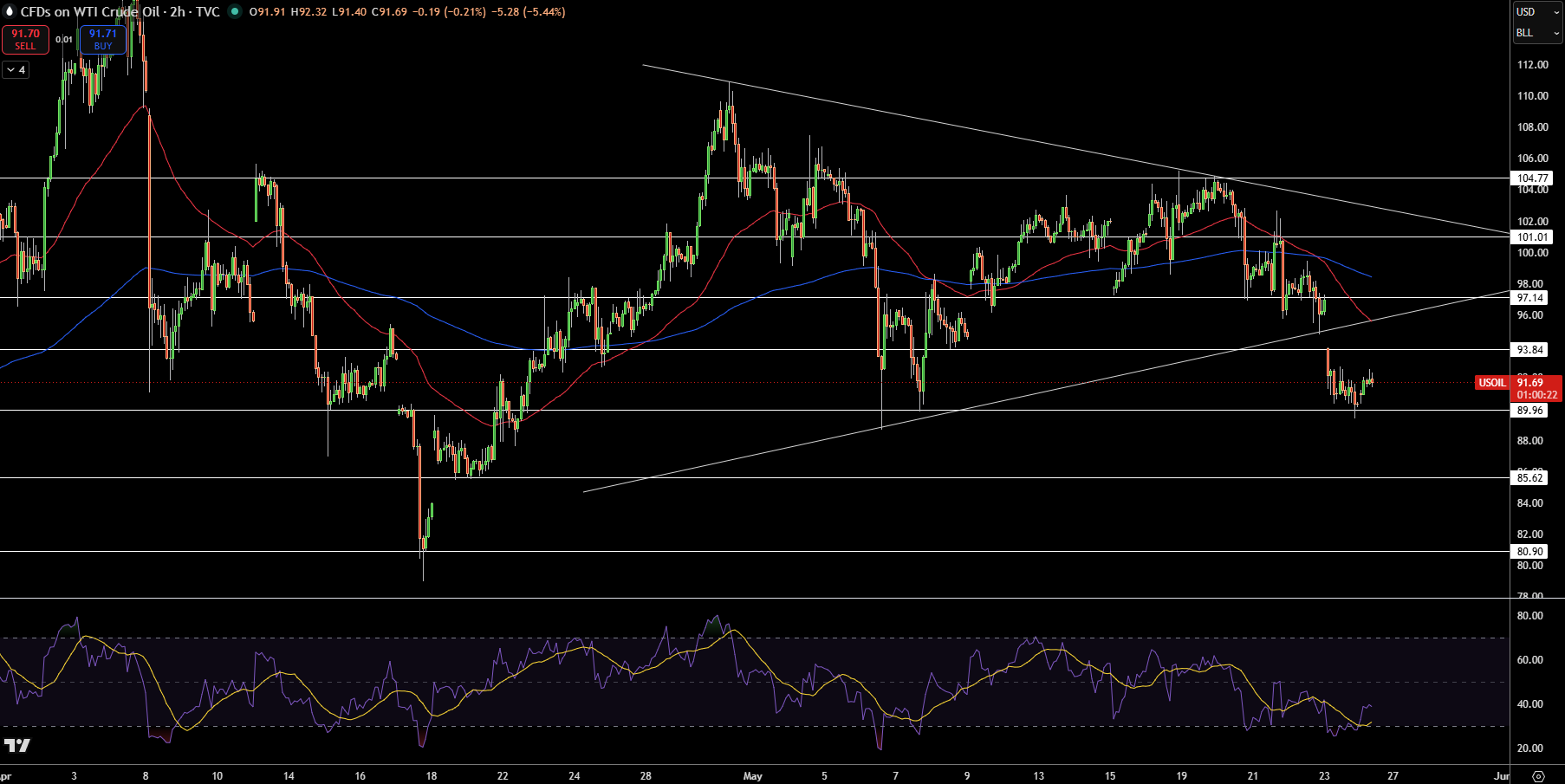This screenshot has height=784, width=1565.
Task: Click the green market status dot
Action: [x=234, y=12]
